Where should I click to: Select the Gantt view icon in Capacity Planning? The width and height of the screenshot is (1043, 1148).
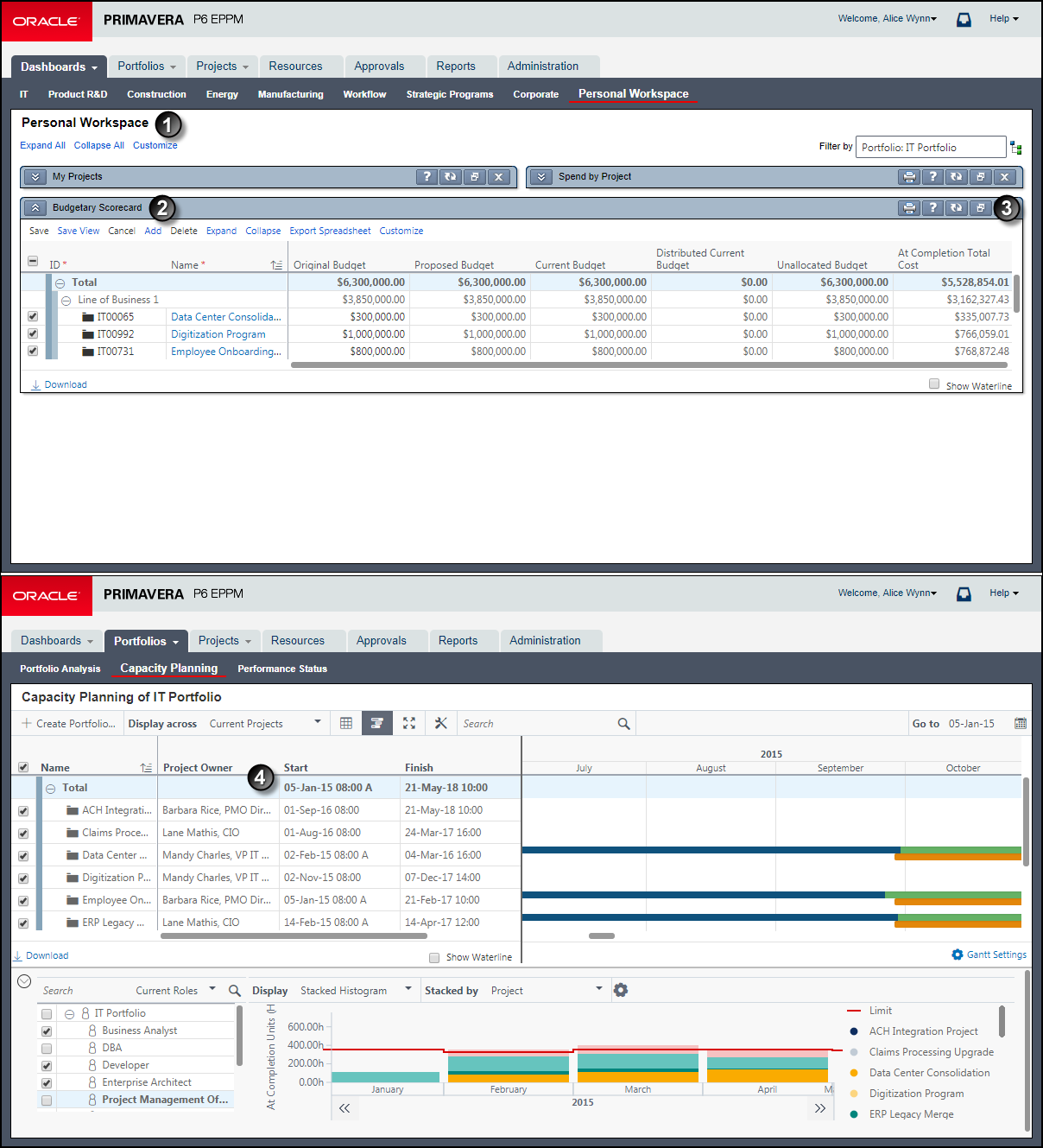[x=377, y=724]
